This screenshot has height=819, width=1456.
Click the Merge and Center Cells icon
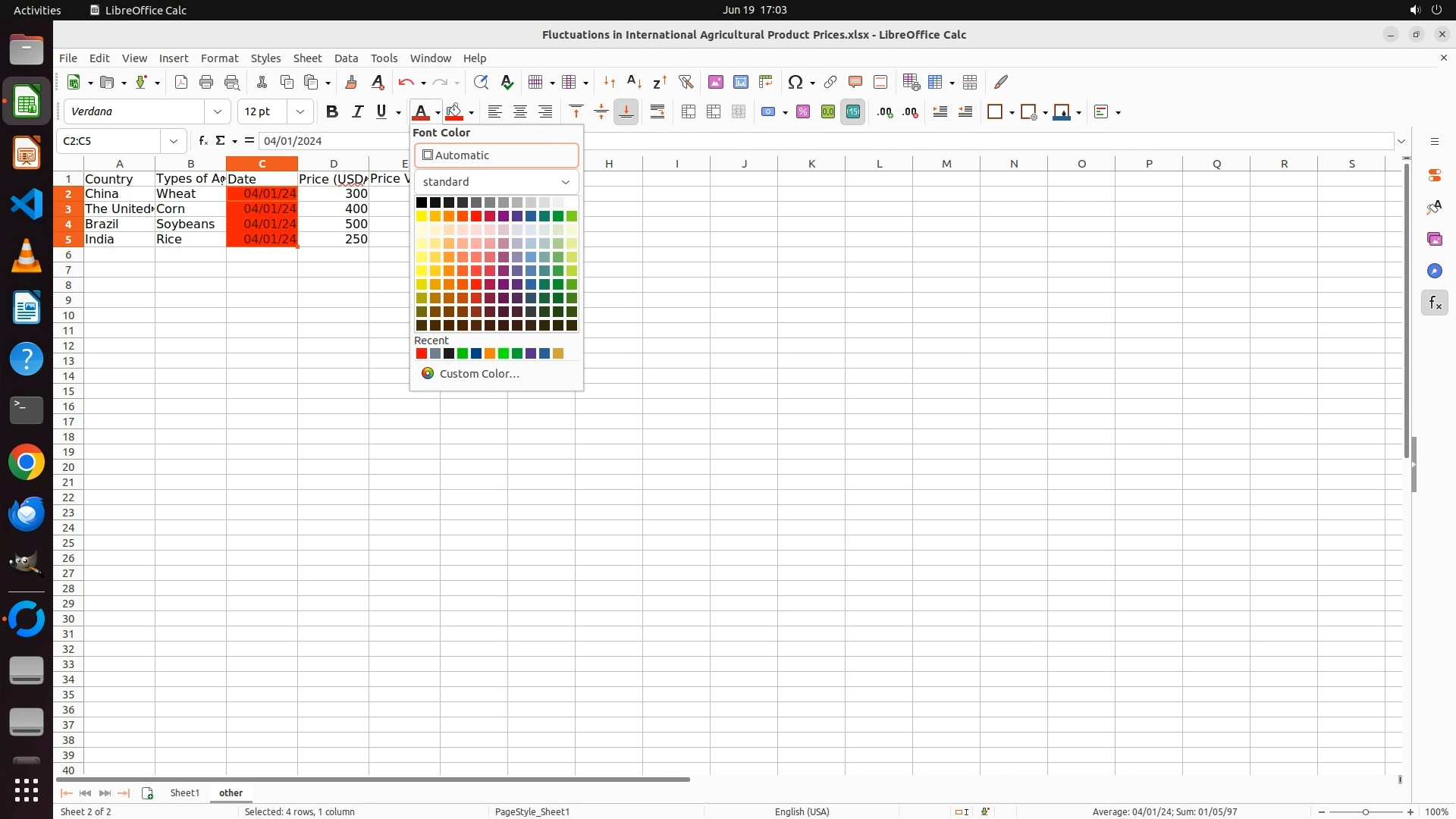pyautogui.click(x=689, y=111)
